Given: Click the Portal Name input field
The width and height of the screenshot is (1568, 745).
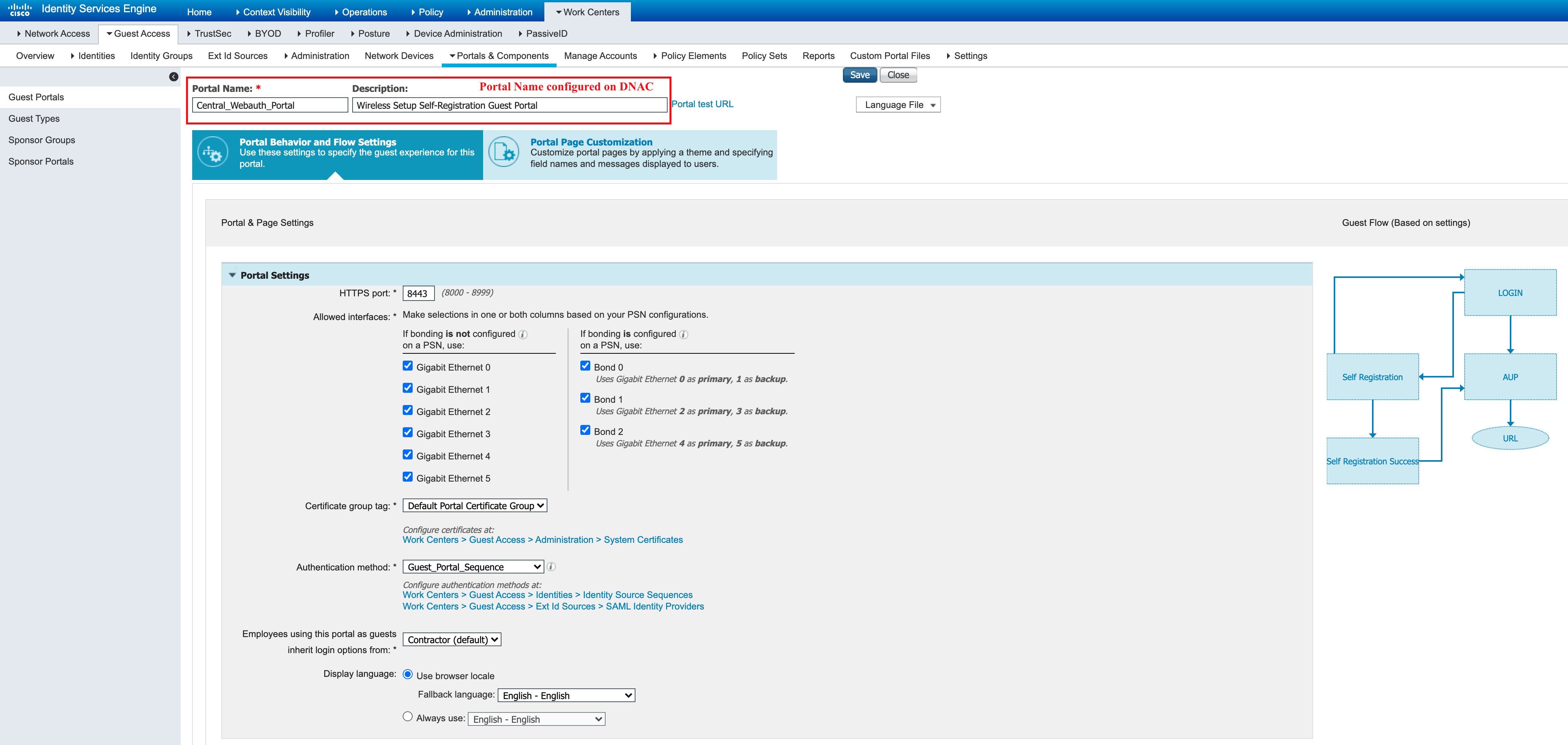Looking at the screenshot, I should point(269,105).
